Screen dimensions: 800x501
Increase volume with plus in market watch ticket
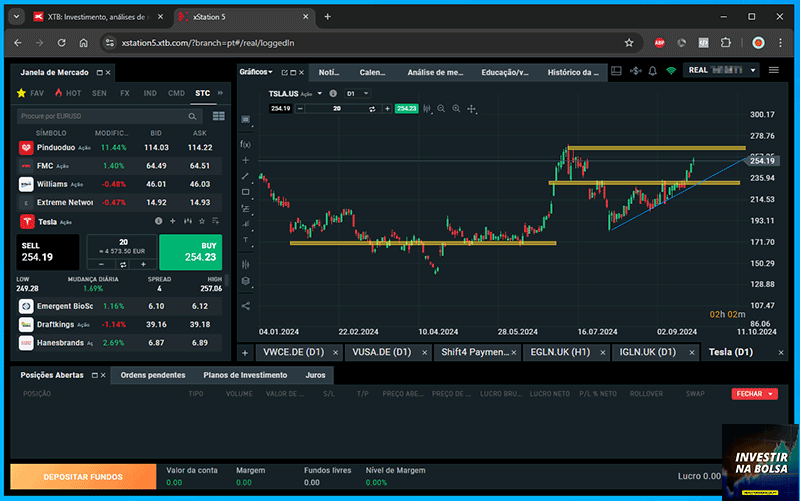pyautogui.click(x=143, y=264)
